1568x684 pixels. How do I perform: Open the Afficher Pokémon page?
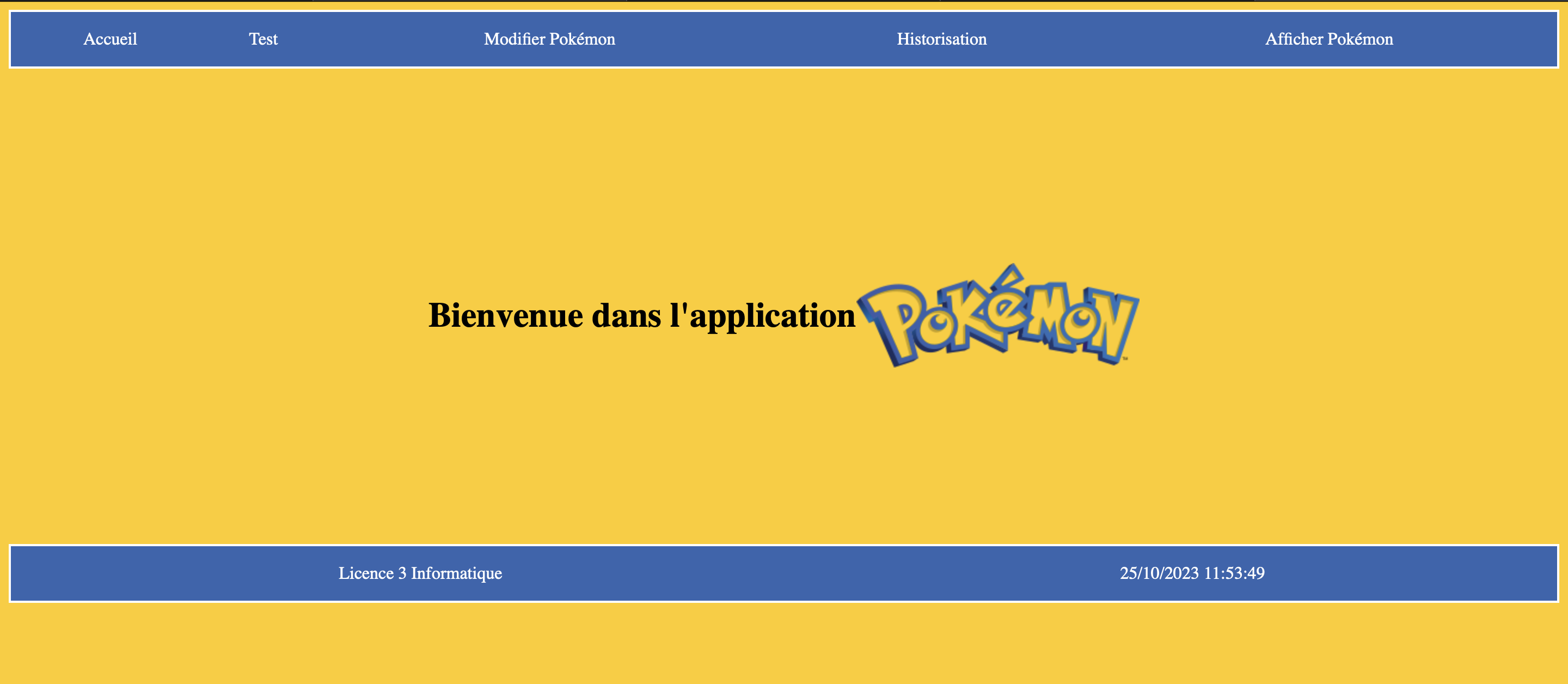(1329, 39)
